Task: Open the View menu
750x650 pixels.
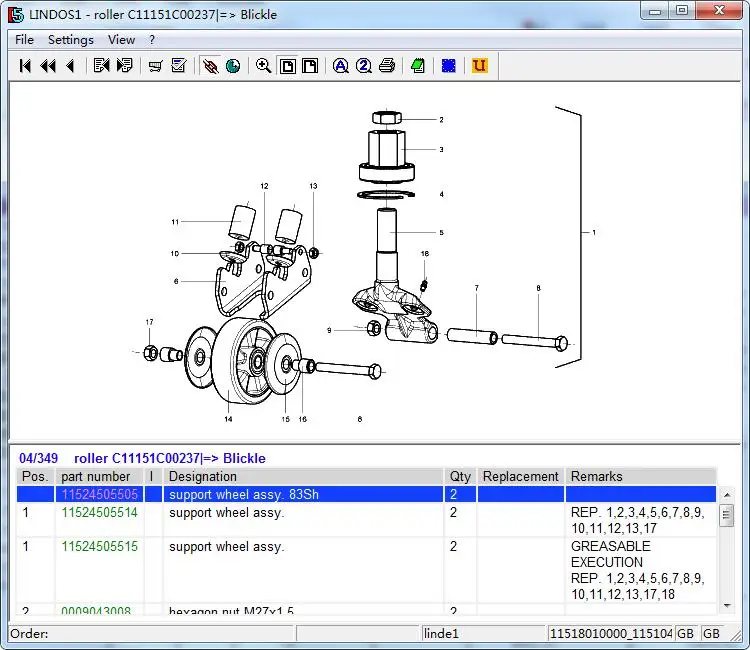Action: coord(121,40)
